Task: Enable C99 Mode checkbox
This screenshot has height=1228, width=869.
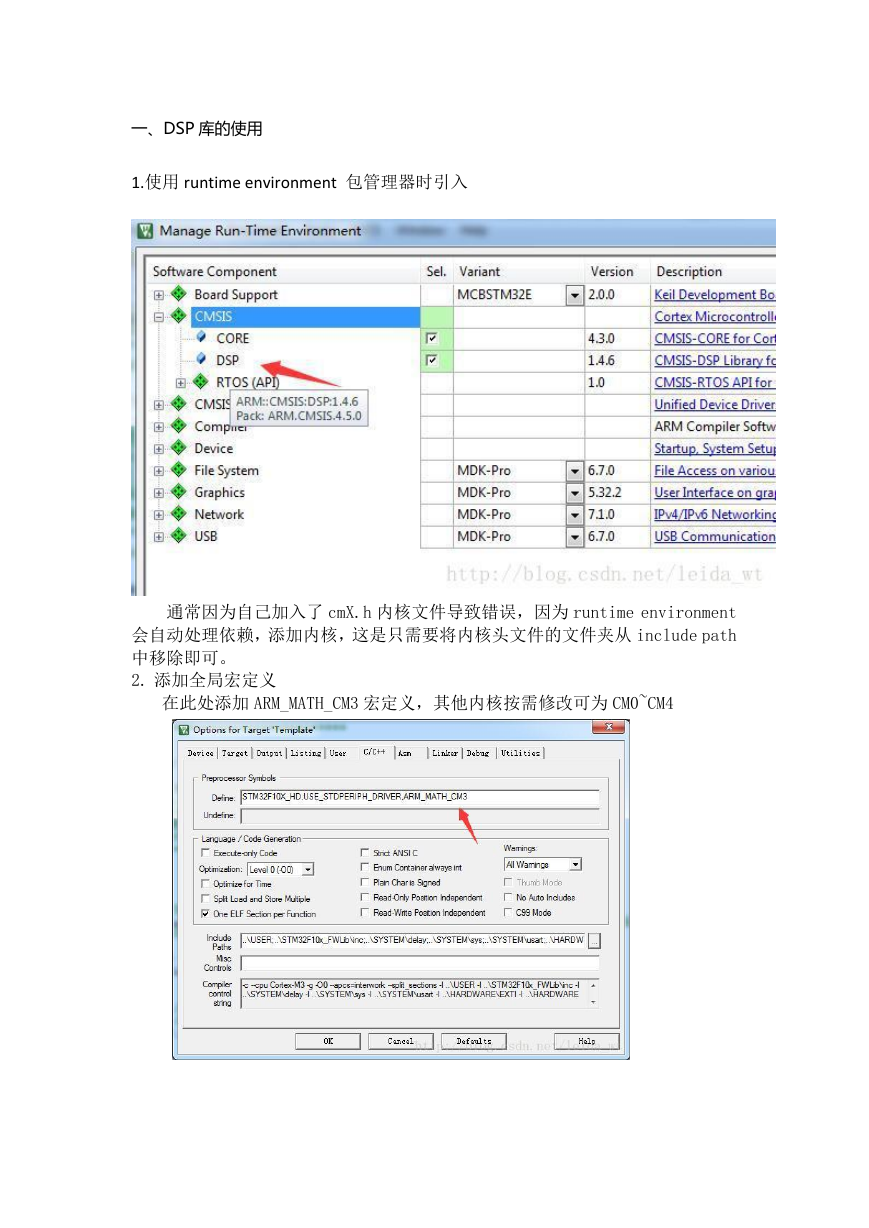Action: point(508,913)
